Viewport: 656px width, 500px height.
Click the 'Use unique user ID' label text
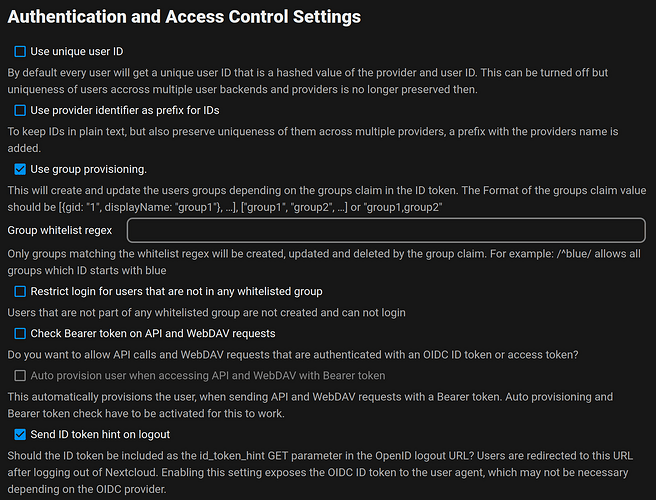(91, 51)
